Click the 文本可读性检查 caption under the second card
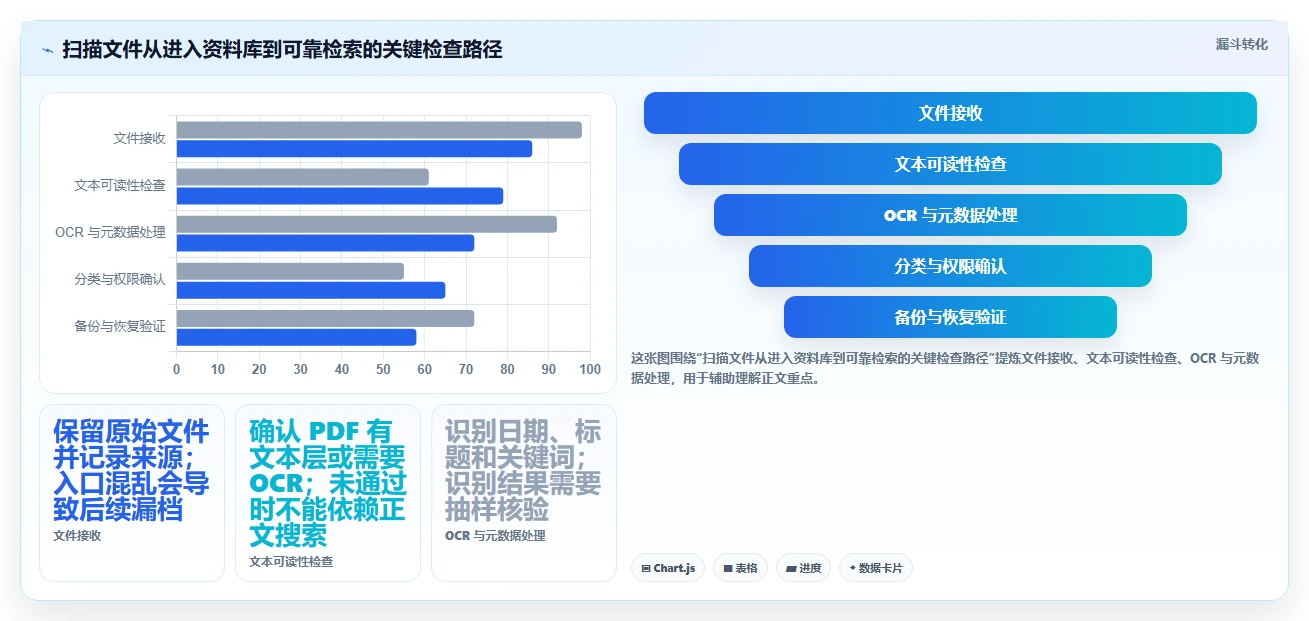 click(291, 562)
